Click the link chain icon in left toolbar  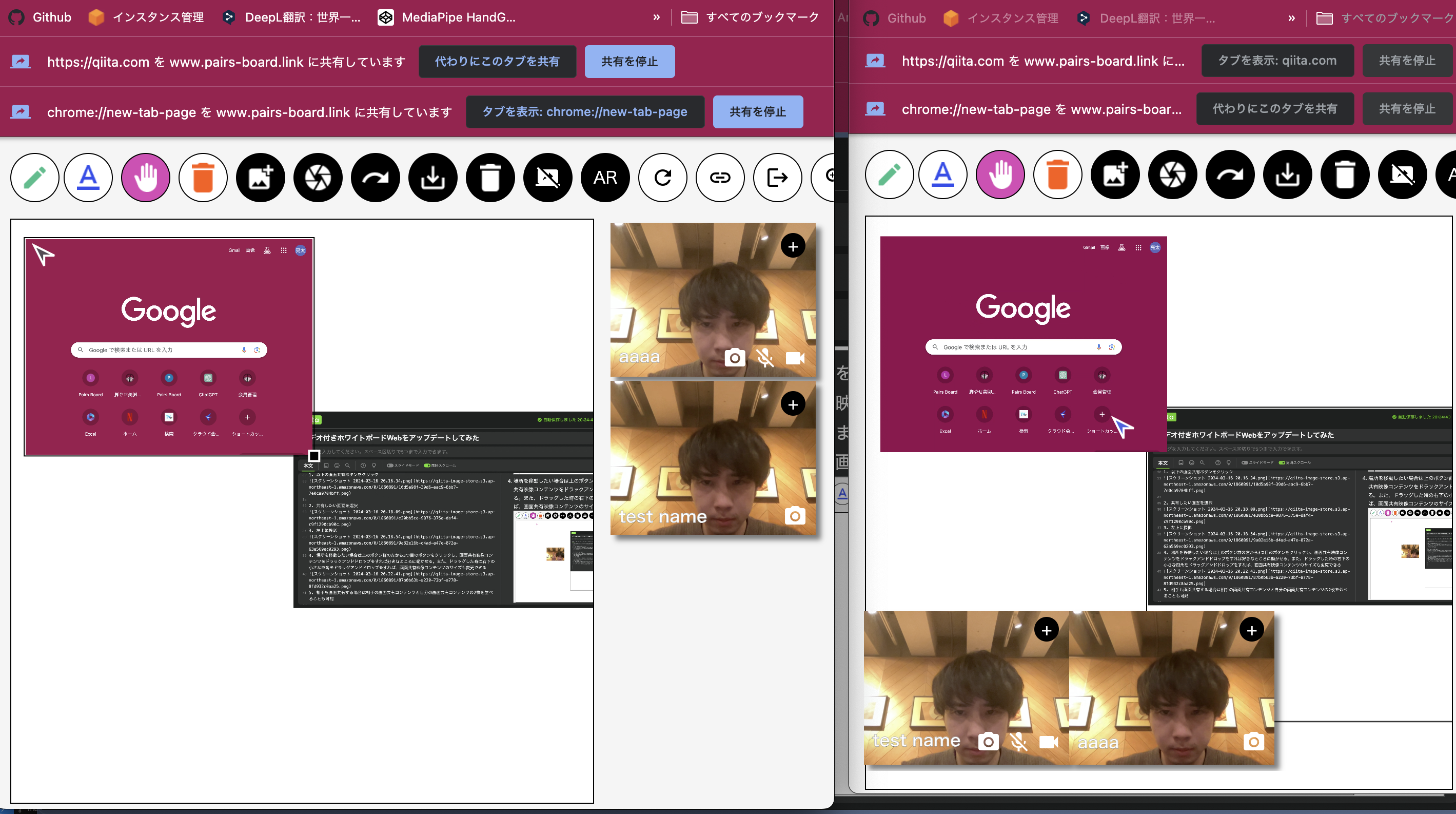coord(719,178)
